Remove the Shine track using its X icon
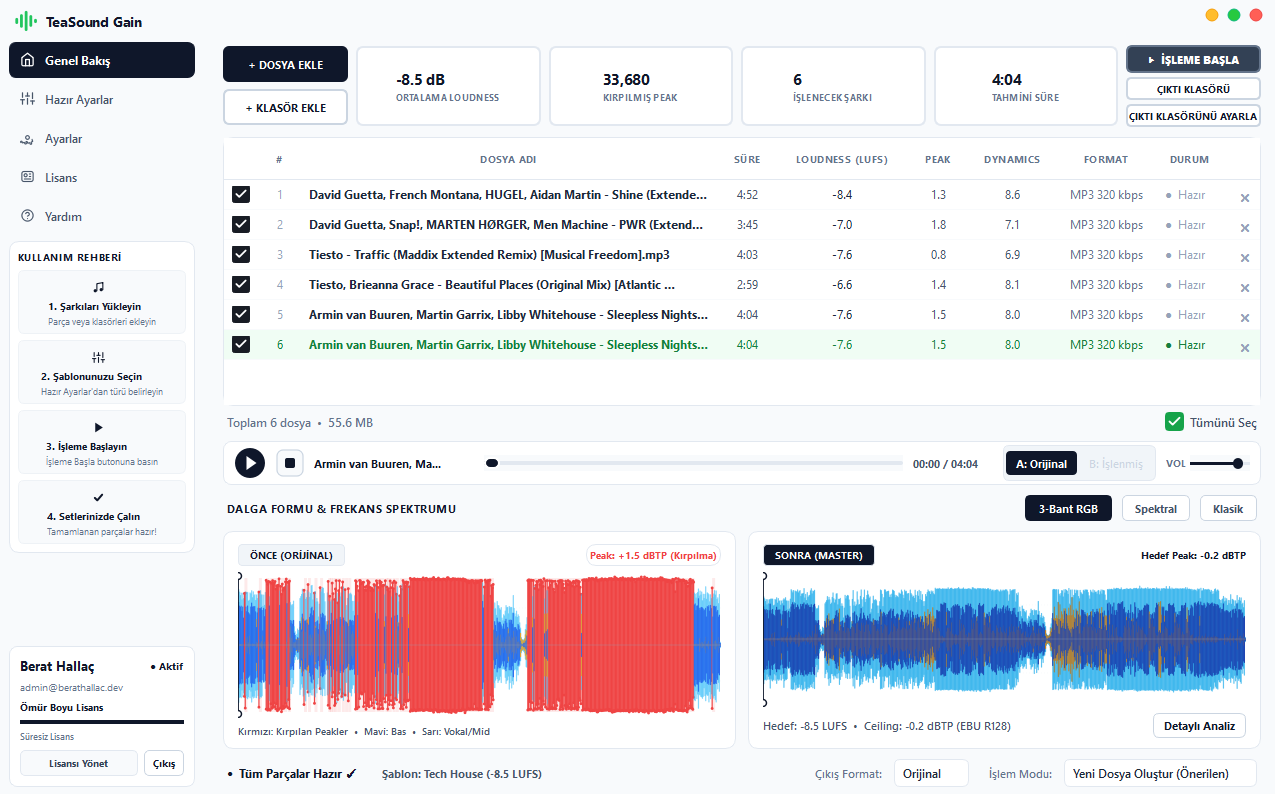1275x794 pixels. coord(1245,198)
